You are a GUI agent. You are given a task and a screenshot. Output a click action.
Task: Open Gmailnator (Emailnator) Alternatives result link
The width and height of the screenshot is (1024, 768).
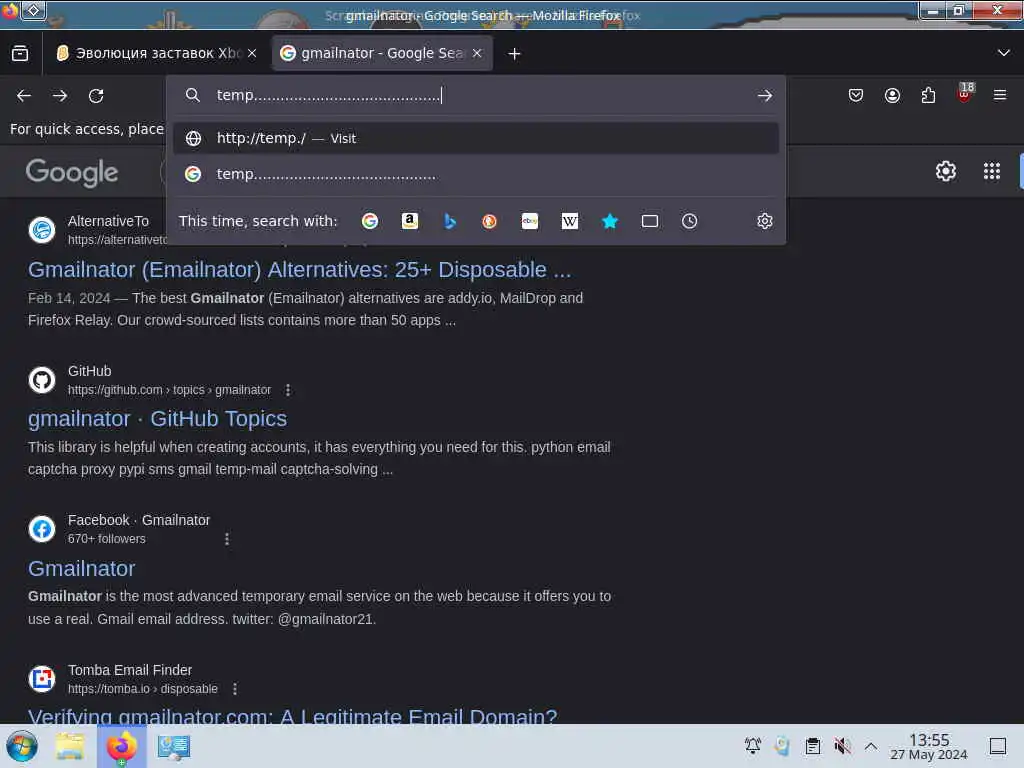pyautogui.click(x=299, y=270)
